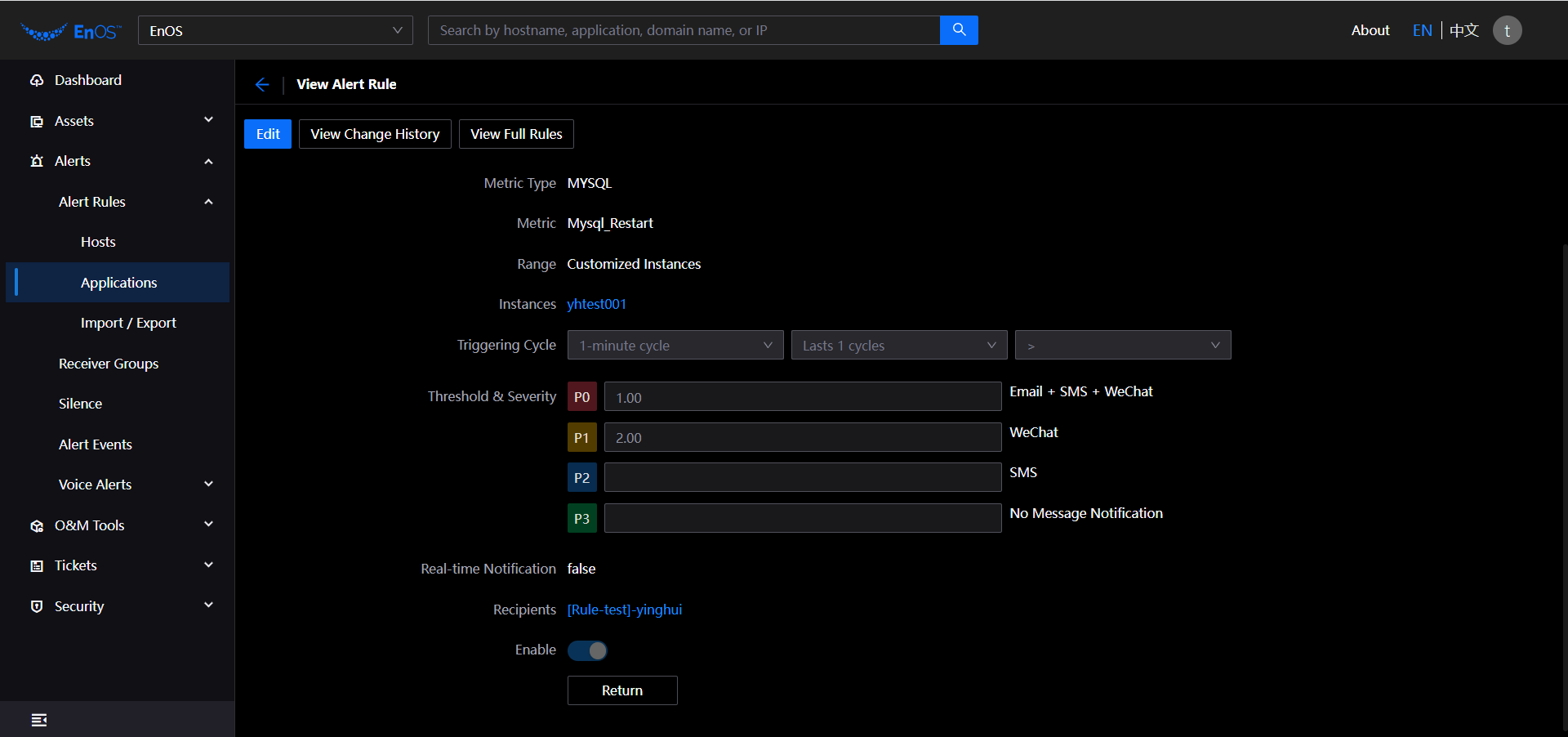
Task: Open [Rule-test]-yinghui recipients link
Action: 625,610
